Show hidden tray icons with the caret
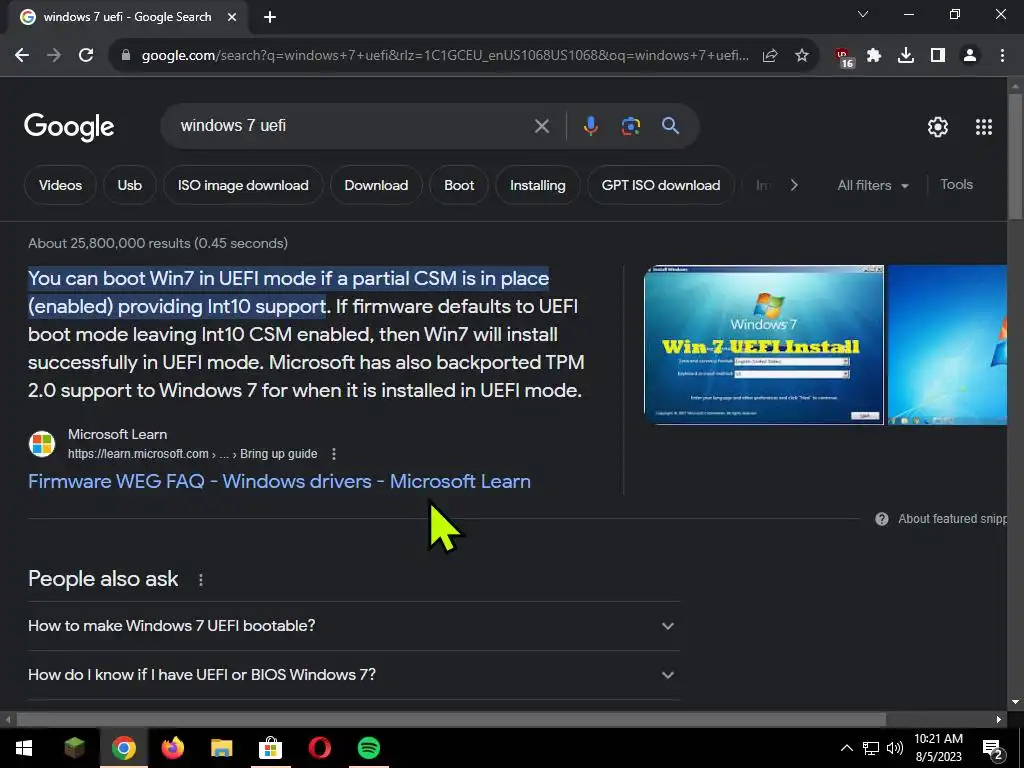This screenshot has width=1024, height=768. [846, 748]
